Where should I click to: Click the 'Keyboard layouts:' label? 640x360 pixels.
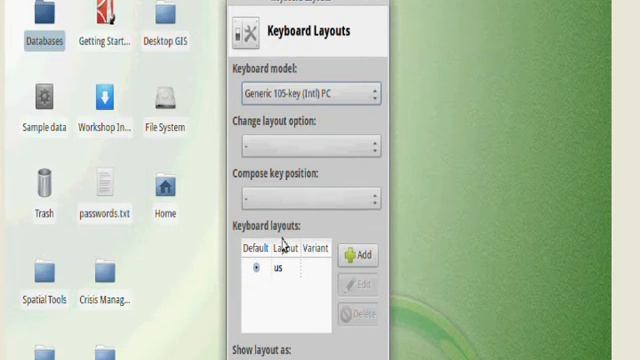pyautogui.click(x=267, y=226)
